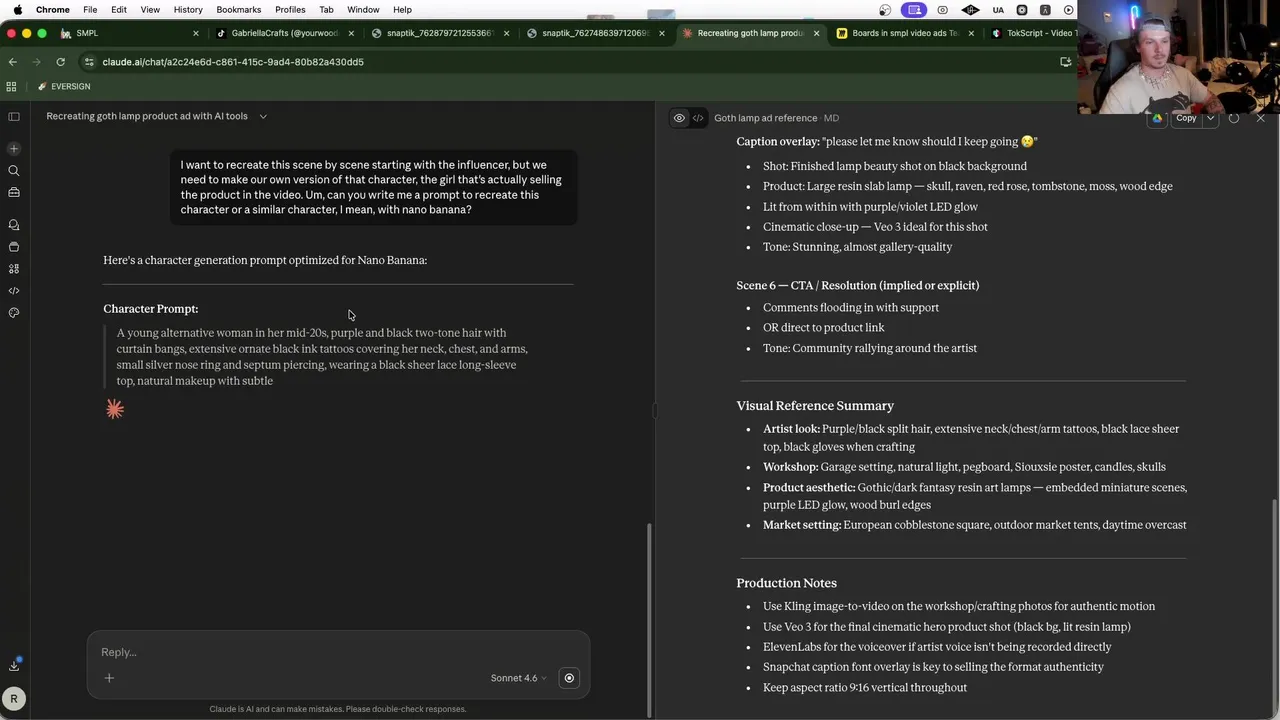The height and width of the screenshot is (720, 1280).
Task: Open the briefcase icon in sidebar
Action: pos(14,192)
